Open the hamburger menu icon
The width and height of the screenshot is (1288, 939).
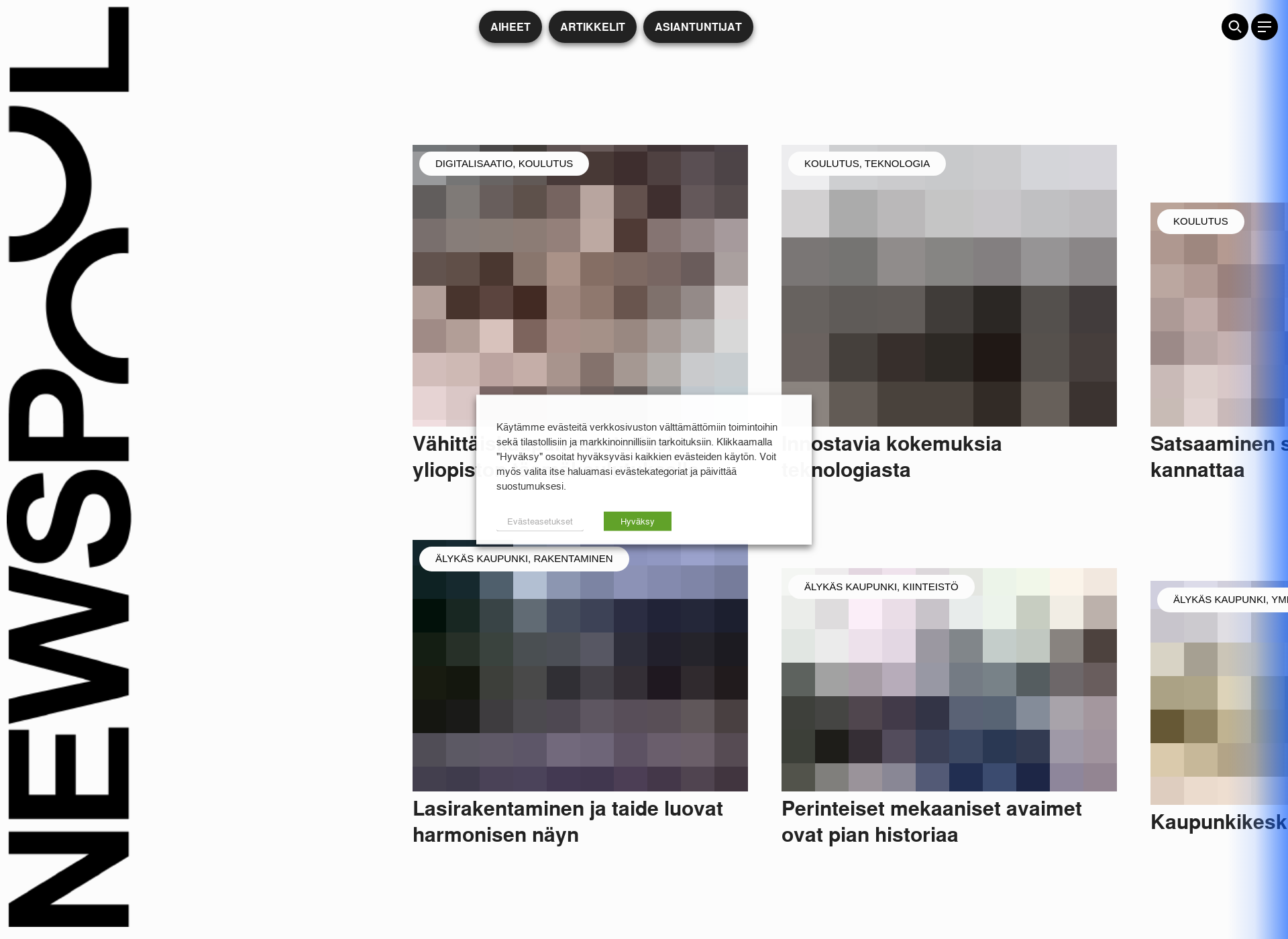pyautogui.click(x=1264, y=27)
